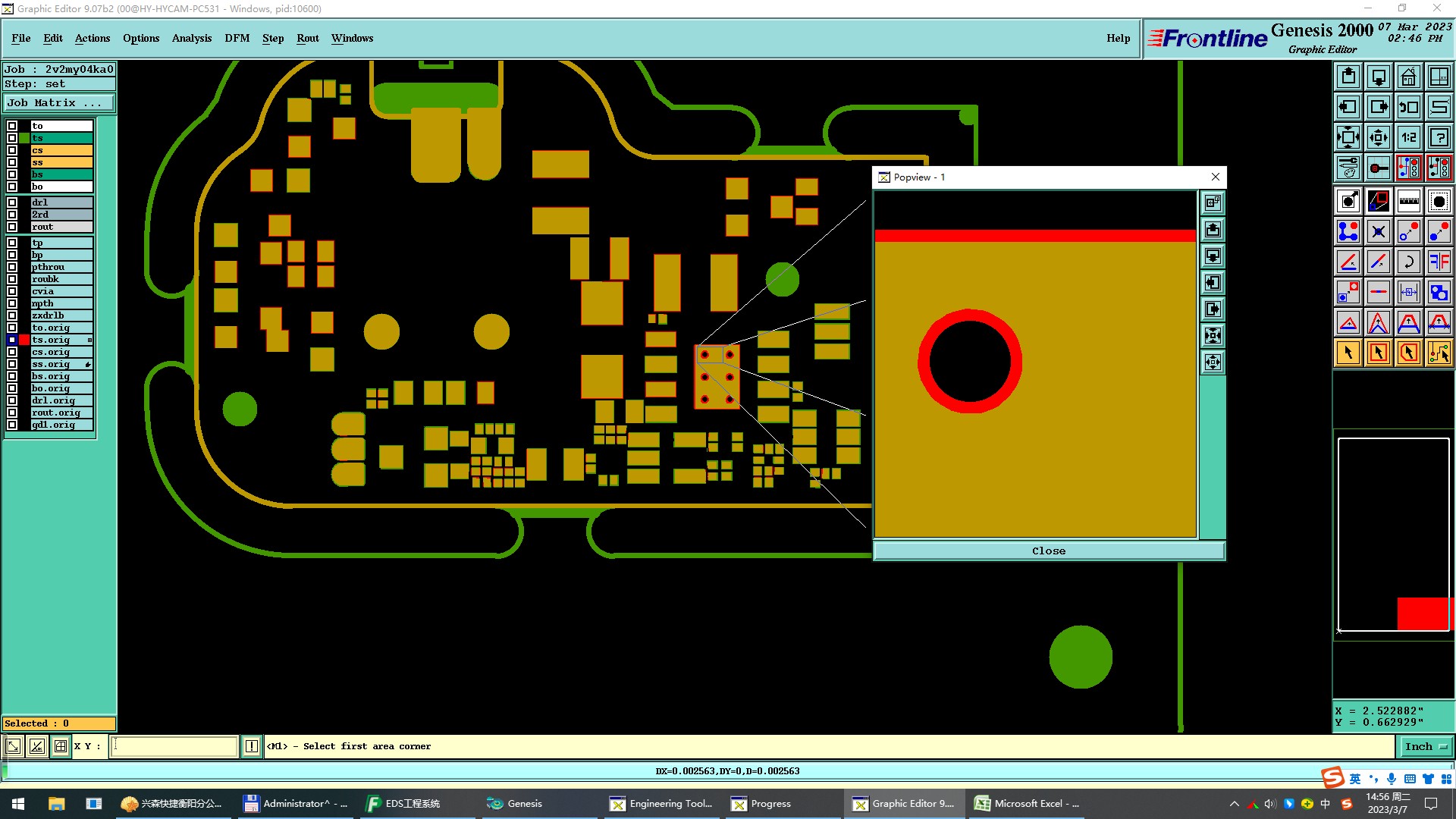Open the Analysis menu
The width and height of the screenshot is (1456, 819).
tap(191, 38)
